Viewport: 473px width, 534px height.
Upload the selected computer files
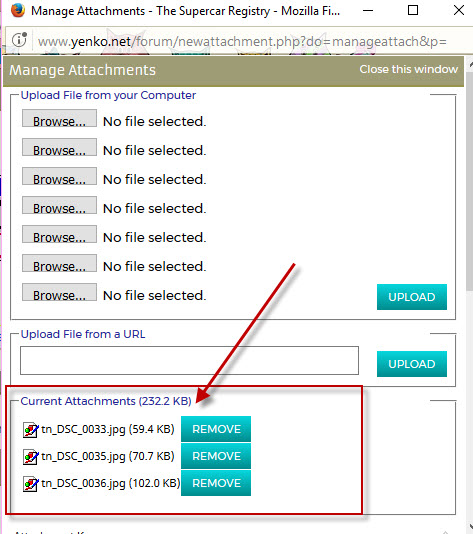click(x=412, y=297)
